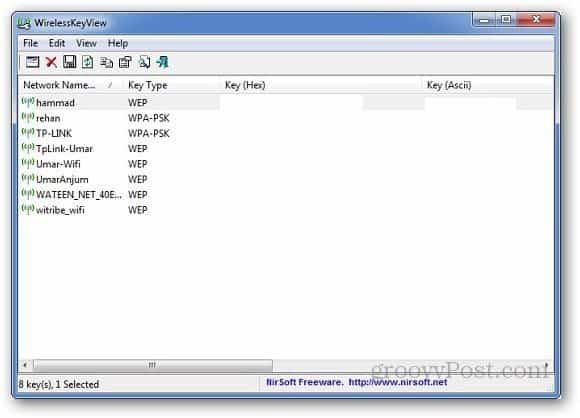Sort by Key (Hex) column header
Image resolution: width=580 pixels, height=418 pixels.
[x=322, y=85]
